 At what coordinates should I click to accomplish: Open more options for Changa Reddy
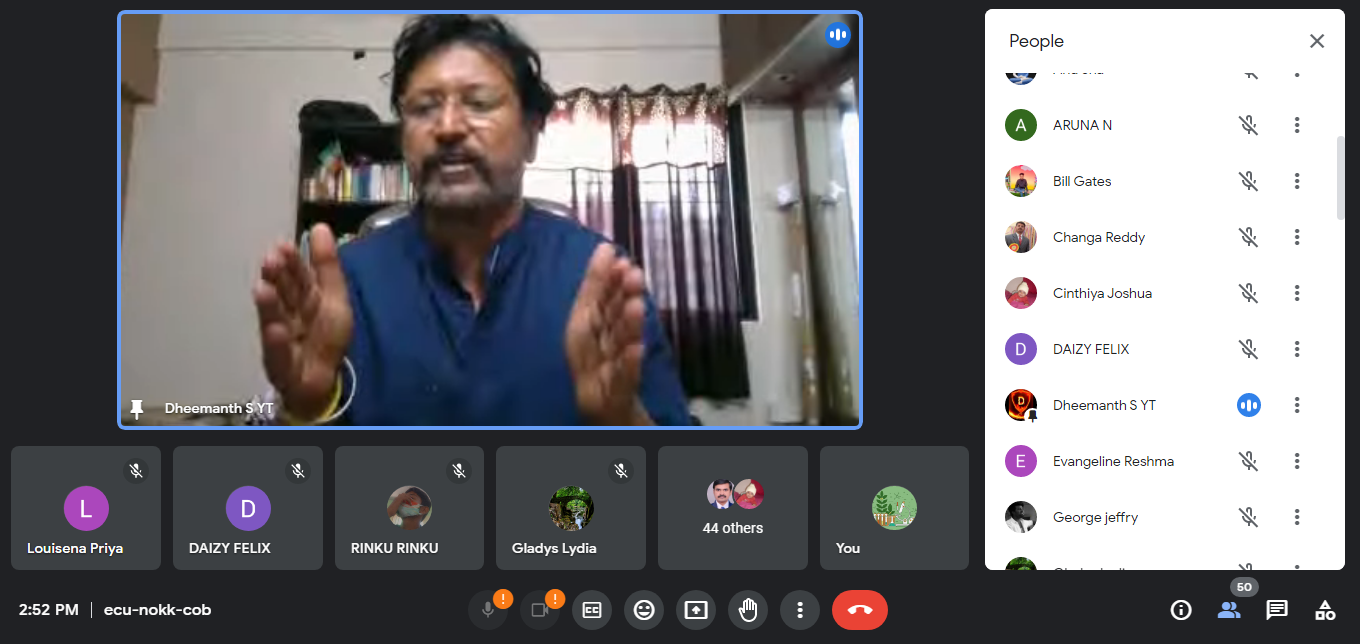point(1297,237)
